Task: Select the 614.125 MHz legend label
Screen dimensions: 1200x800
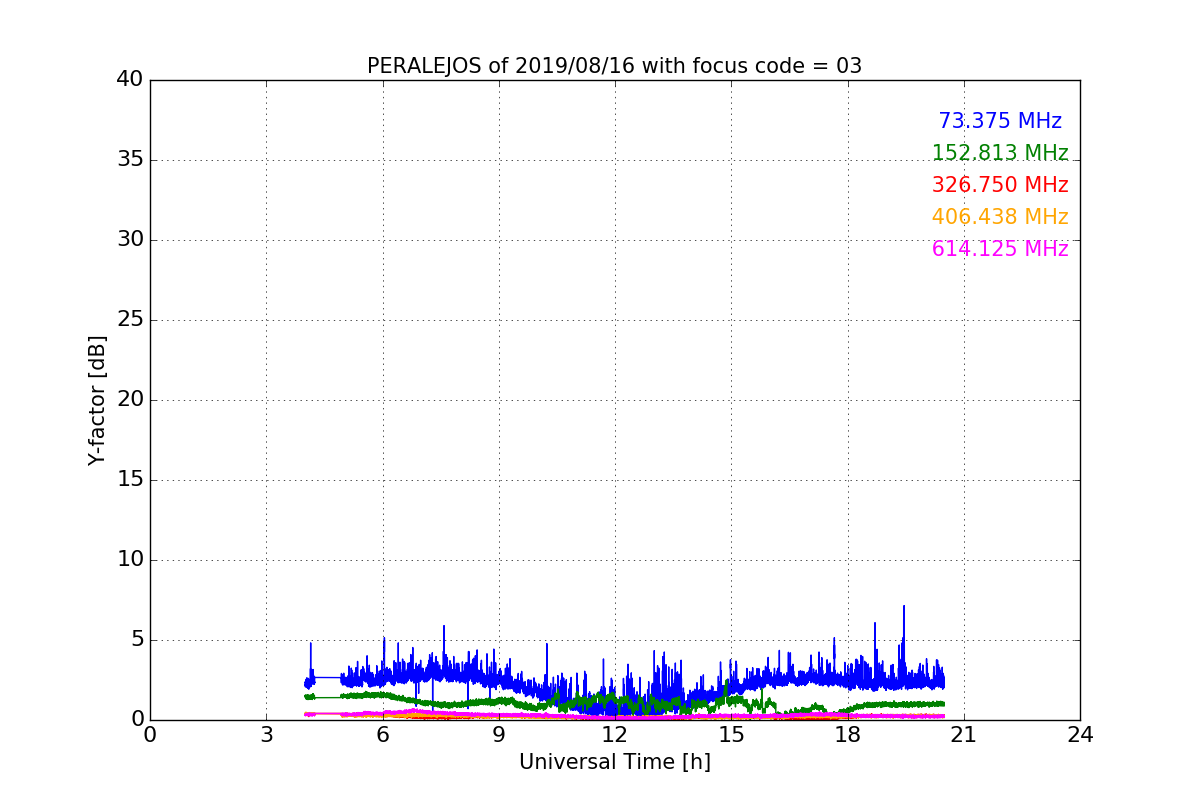Action: click(1000, 249)
